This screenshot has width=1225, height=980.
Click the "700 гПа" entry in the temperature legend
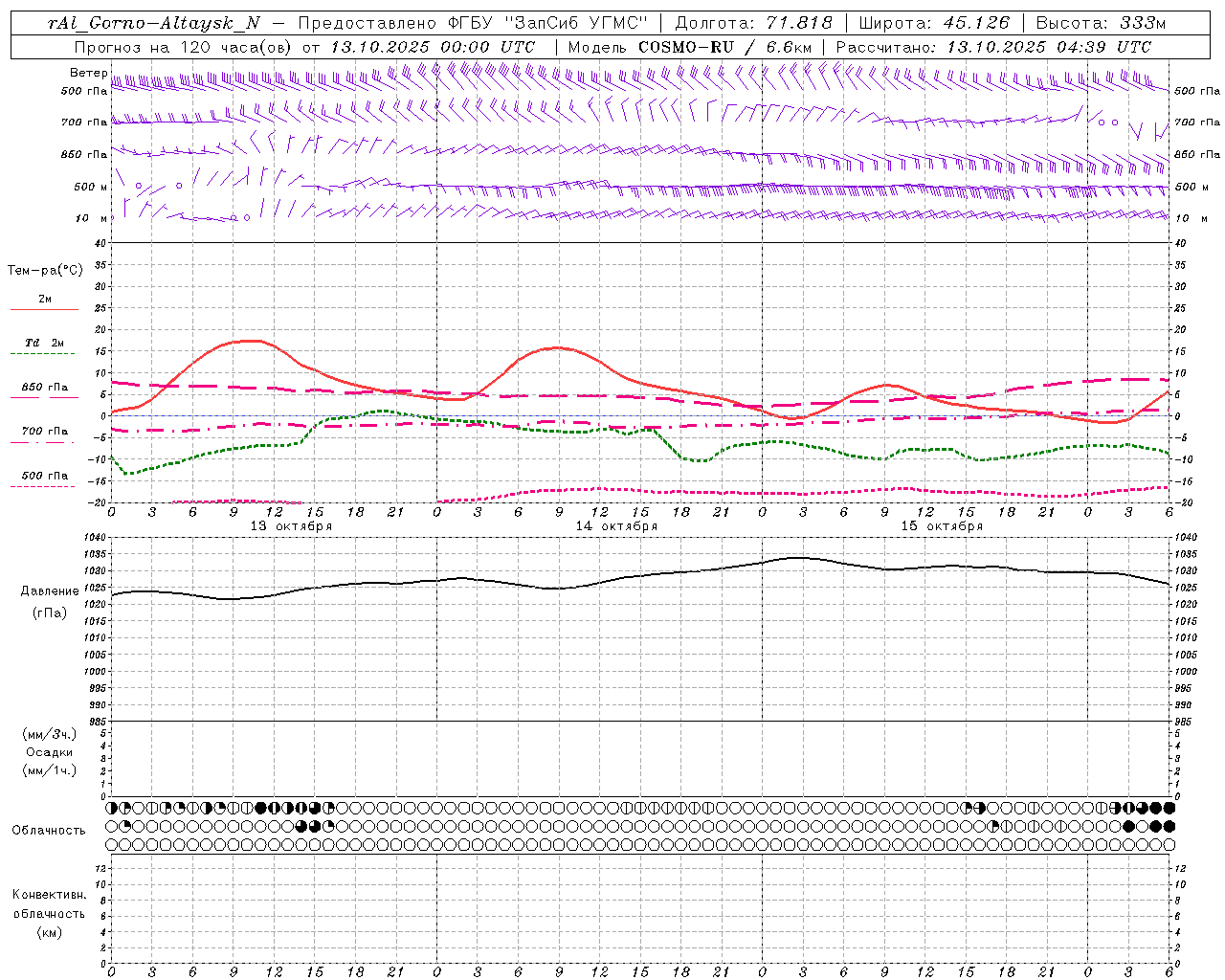[x=45, y=432]
